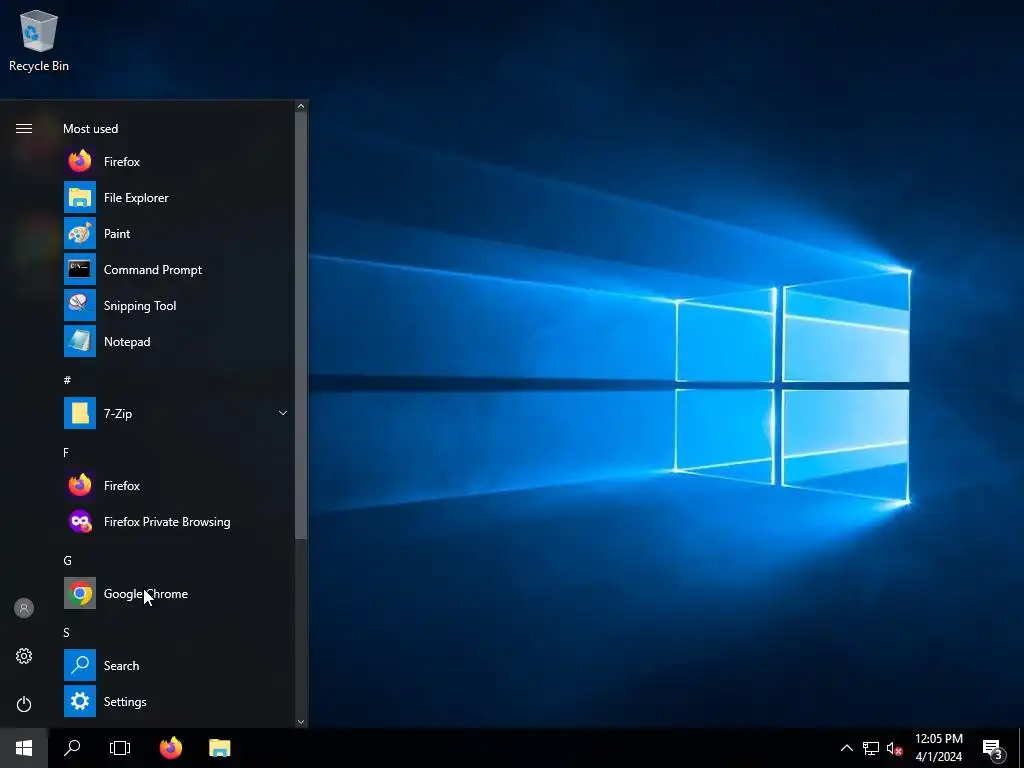Click the Windows Start button
This screenshot has width=1024, height=768.
[x=24, y=748]
